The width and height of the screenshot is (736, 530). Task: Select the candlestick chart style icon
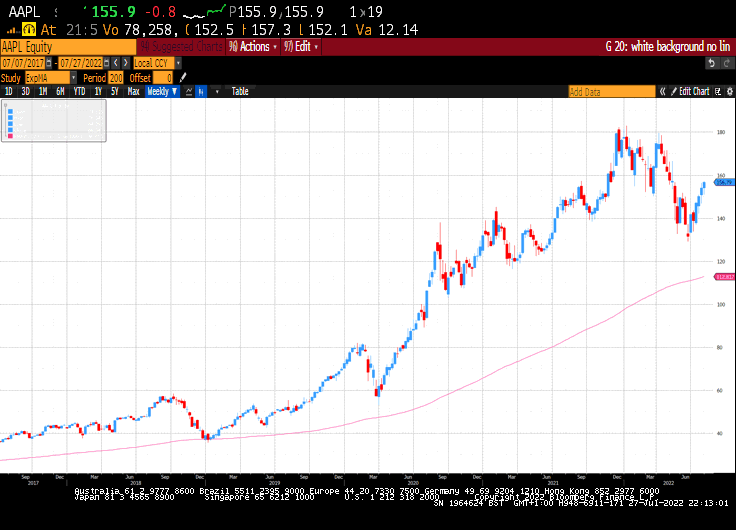[201, 92]
